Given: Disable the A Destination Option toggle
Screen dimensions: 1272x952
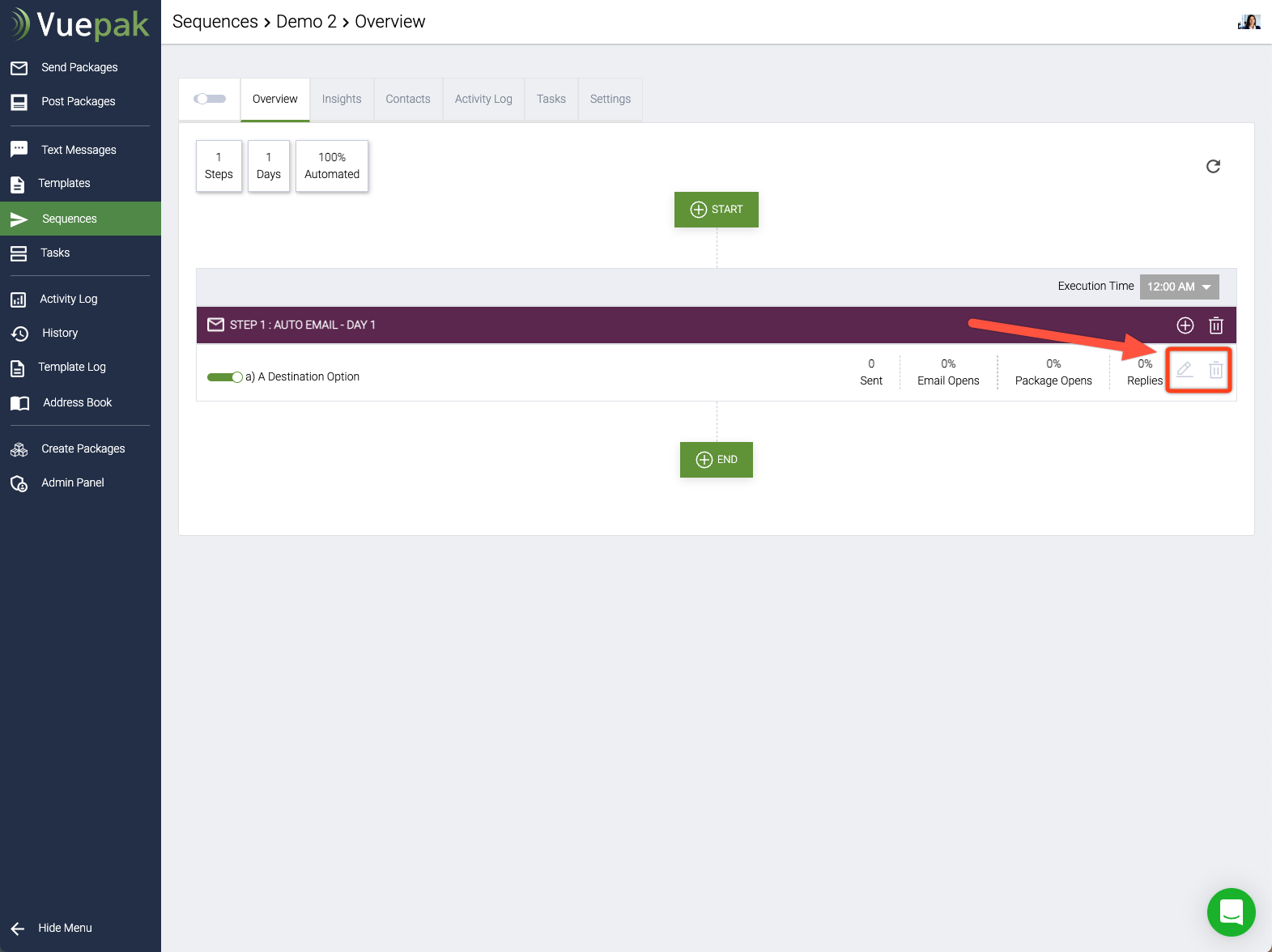Looking at the screenshot, I should (224, 377).
